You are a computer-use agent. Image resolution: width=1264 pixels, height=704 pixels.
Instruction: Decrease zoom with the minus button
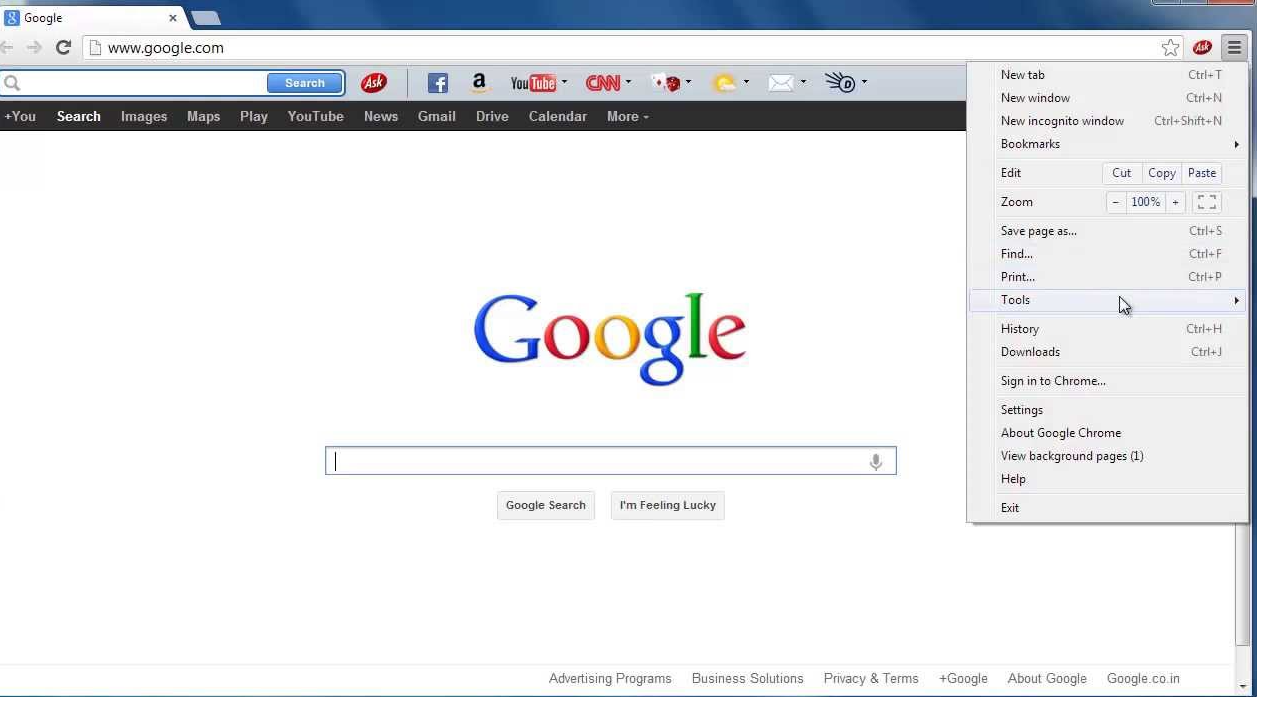point(1116,202)
